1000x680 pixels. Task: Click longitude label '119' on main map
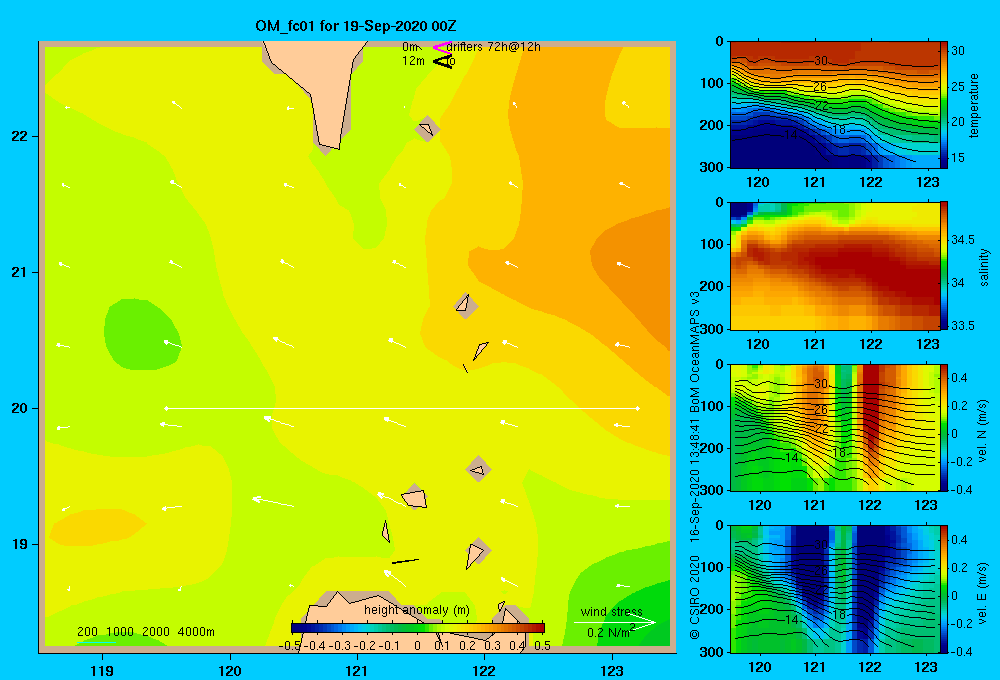coord(102,670)
